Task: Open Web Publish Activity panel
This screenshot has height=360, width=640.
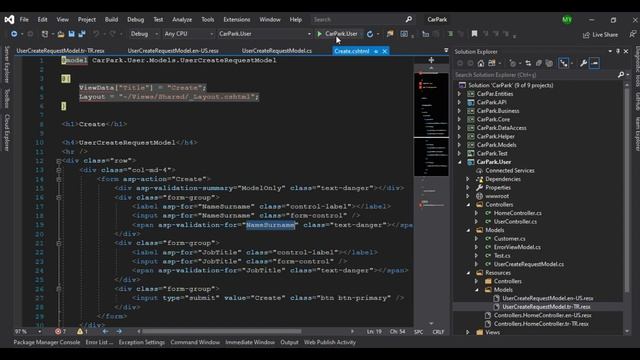Action: point(330,342)
